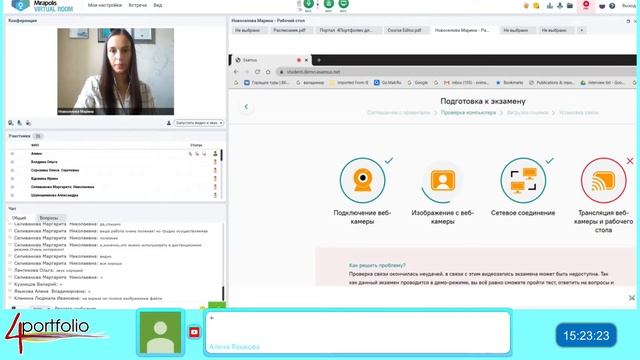Select participant Шапошникова Александра in list
Viewport: 640px width, 360px height.
click(55, 195)
